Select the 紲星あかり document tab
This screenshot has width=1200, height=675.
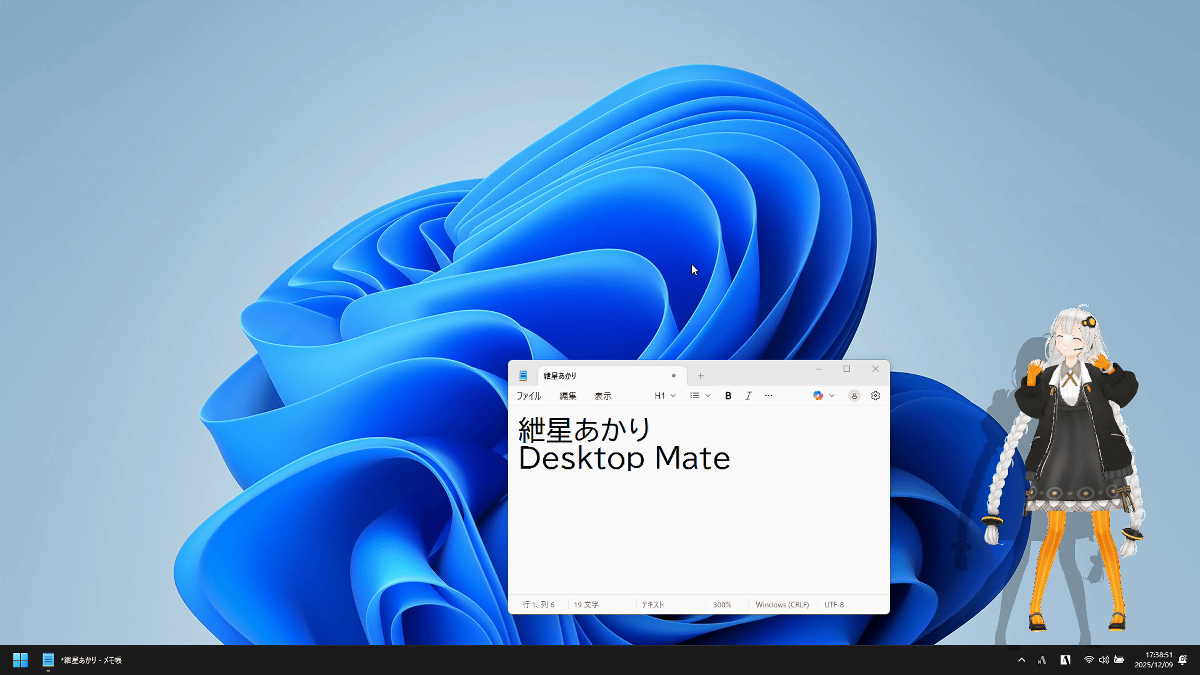pyautogui.click(x=600, y=376)
